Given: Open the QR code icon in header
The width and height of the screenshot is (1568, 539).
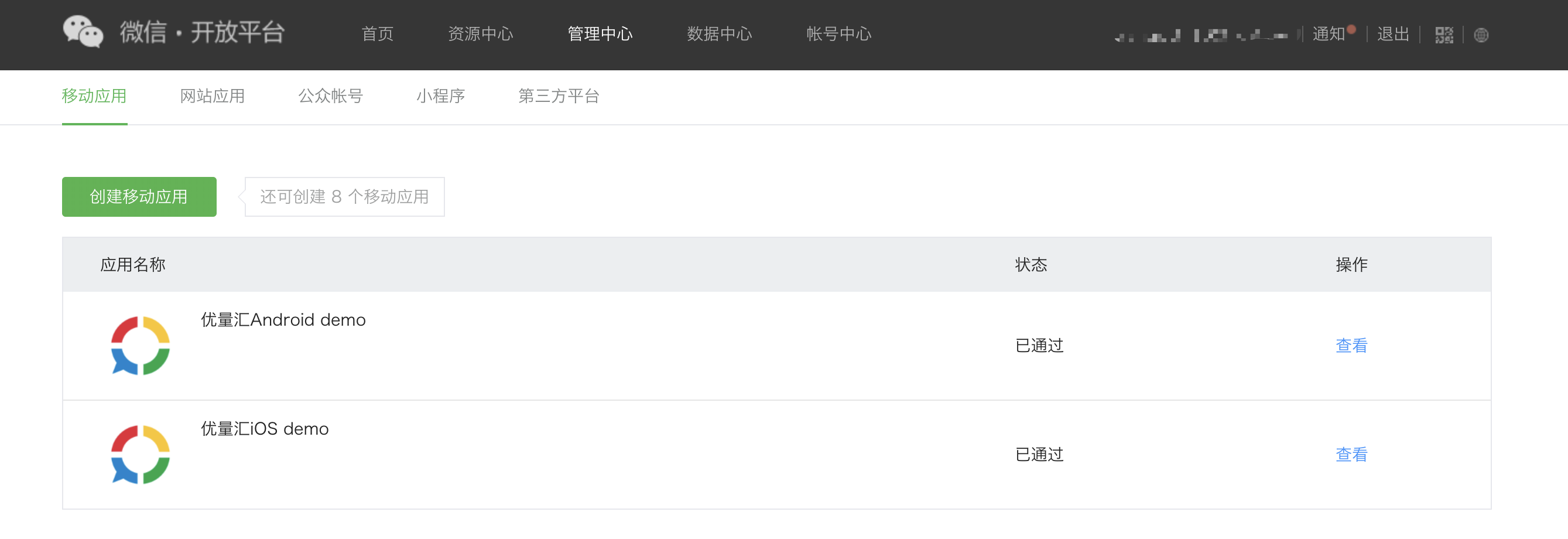Looking at the screenshot, I should (1444, 35).
